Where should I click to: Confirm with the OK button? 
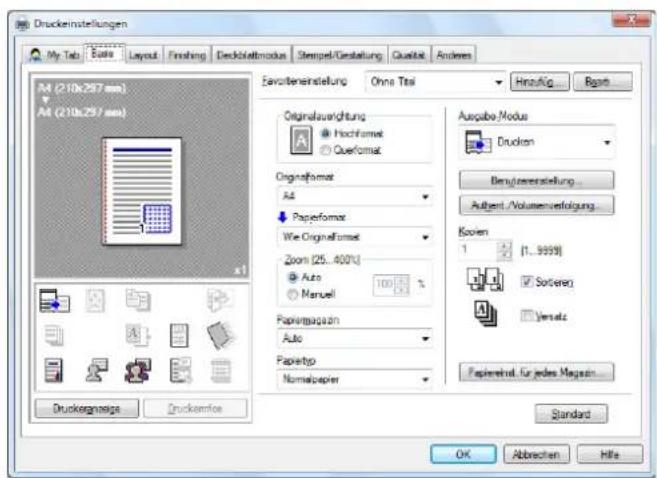(463, 454)
